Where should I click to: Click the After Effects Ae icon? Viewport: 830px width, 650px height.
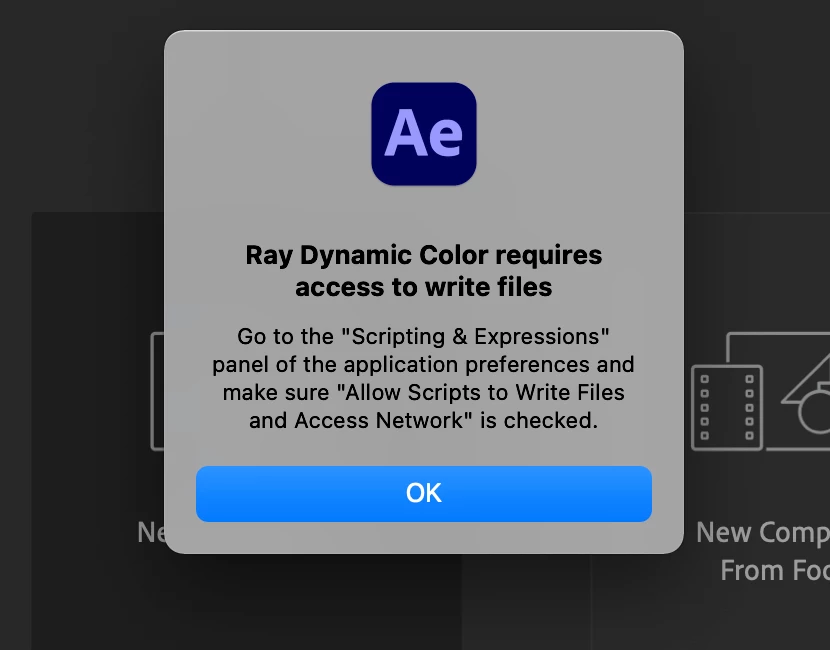coord(423,134)
